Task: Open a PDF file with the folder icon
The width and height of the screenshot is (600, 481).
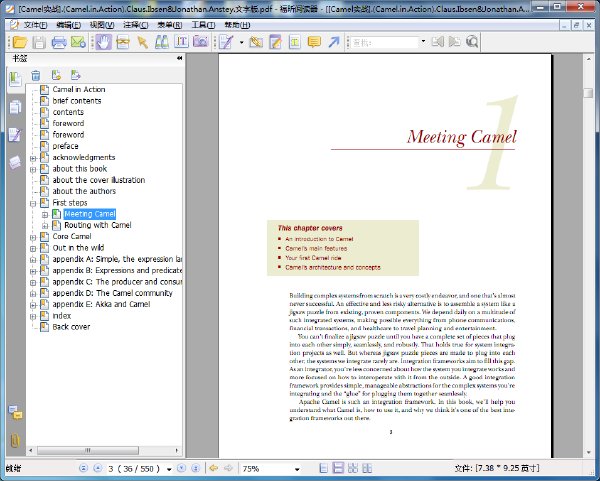Action: (x=20, y=42)
